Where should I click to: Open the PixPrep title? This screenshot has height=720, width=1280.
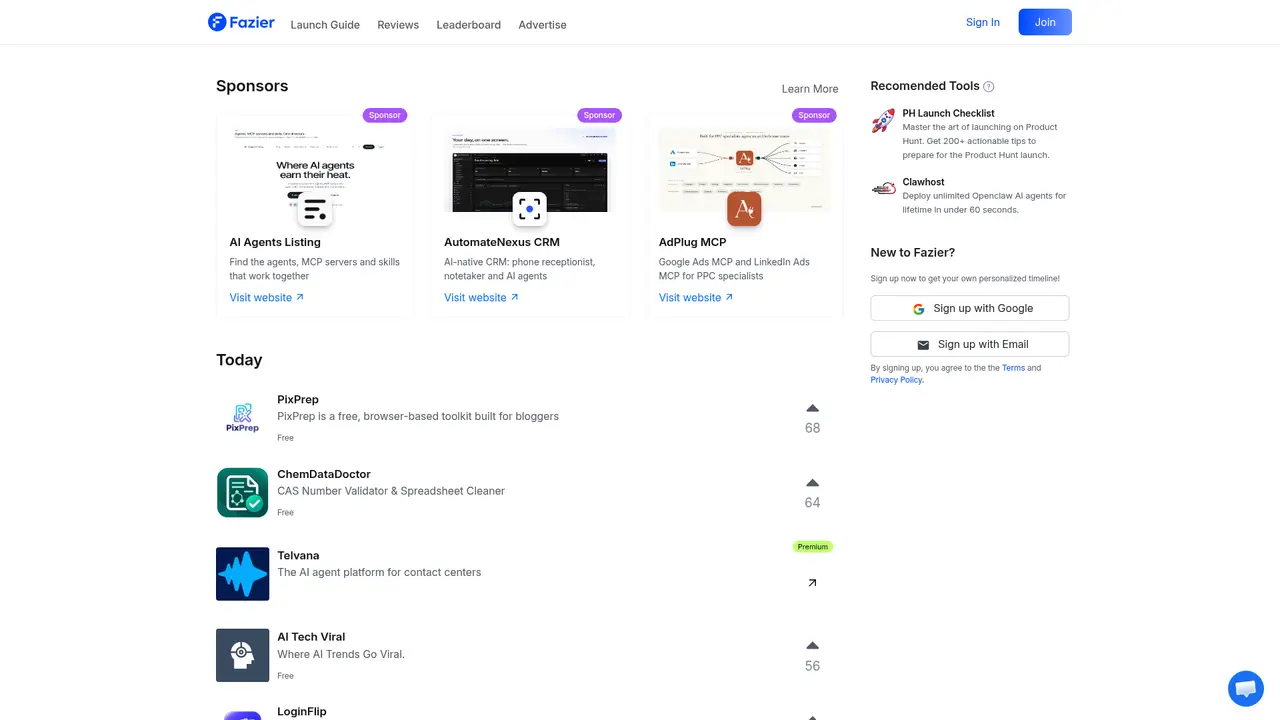pos(298,399)
